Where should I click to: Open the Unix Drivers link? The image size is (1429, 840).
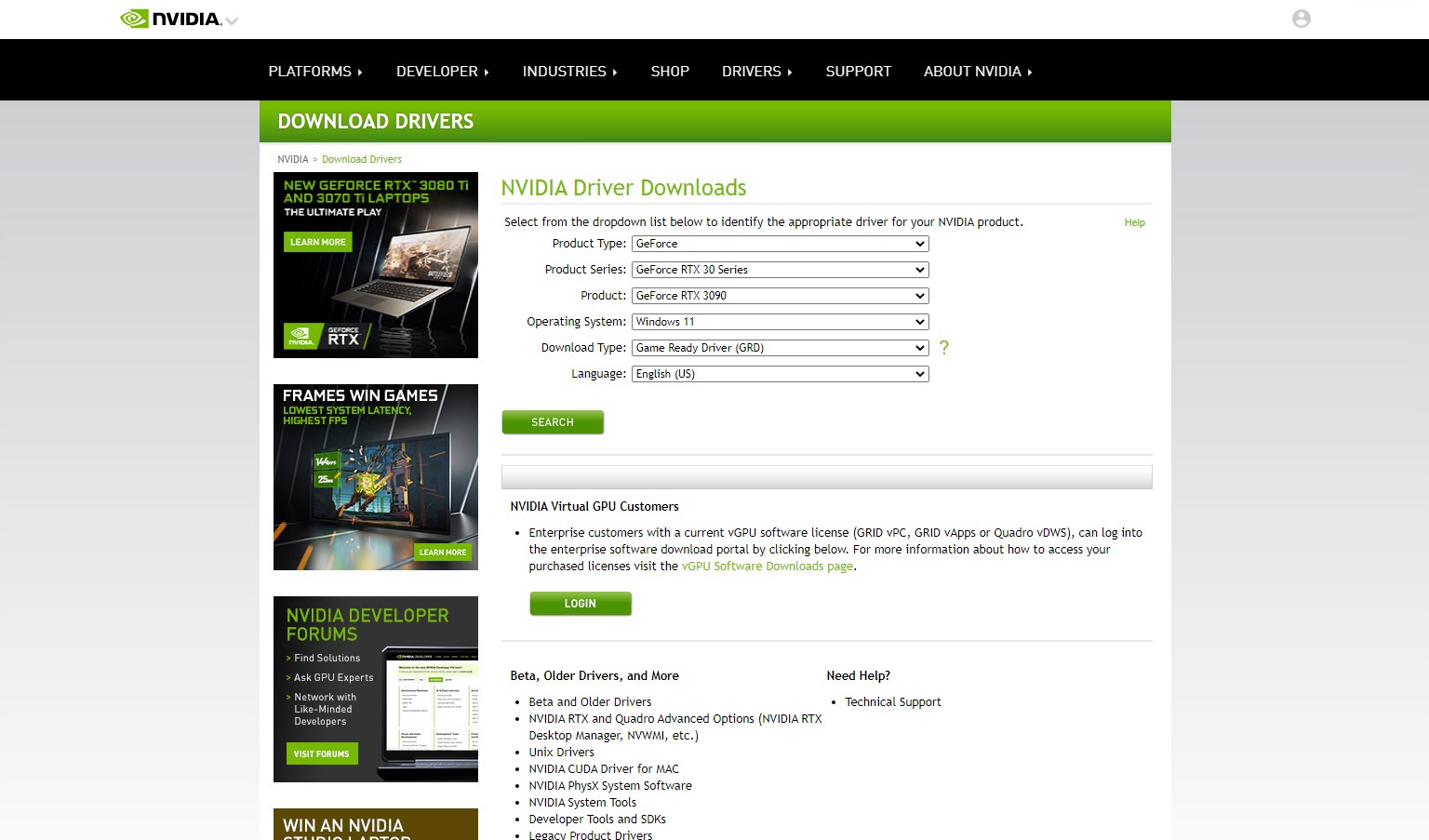561,753
